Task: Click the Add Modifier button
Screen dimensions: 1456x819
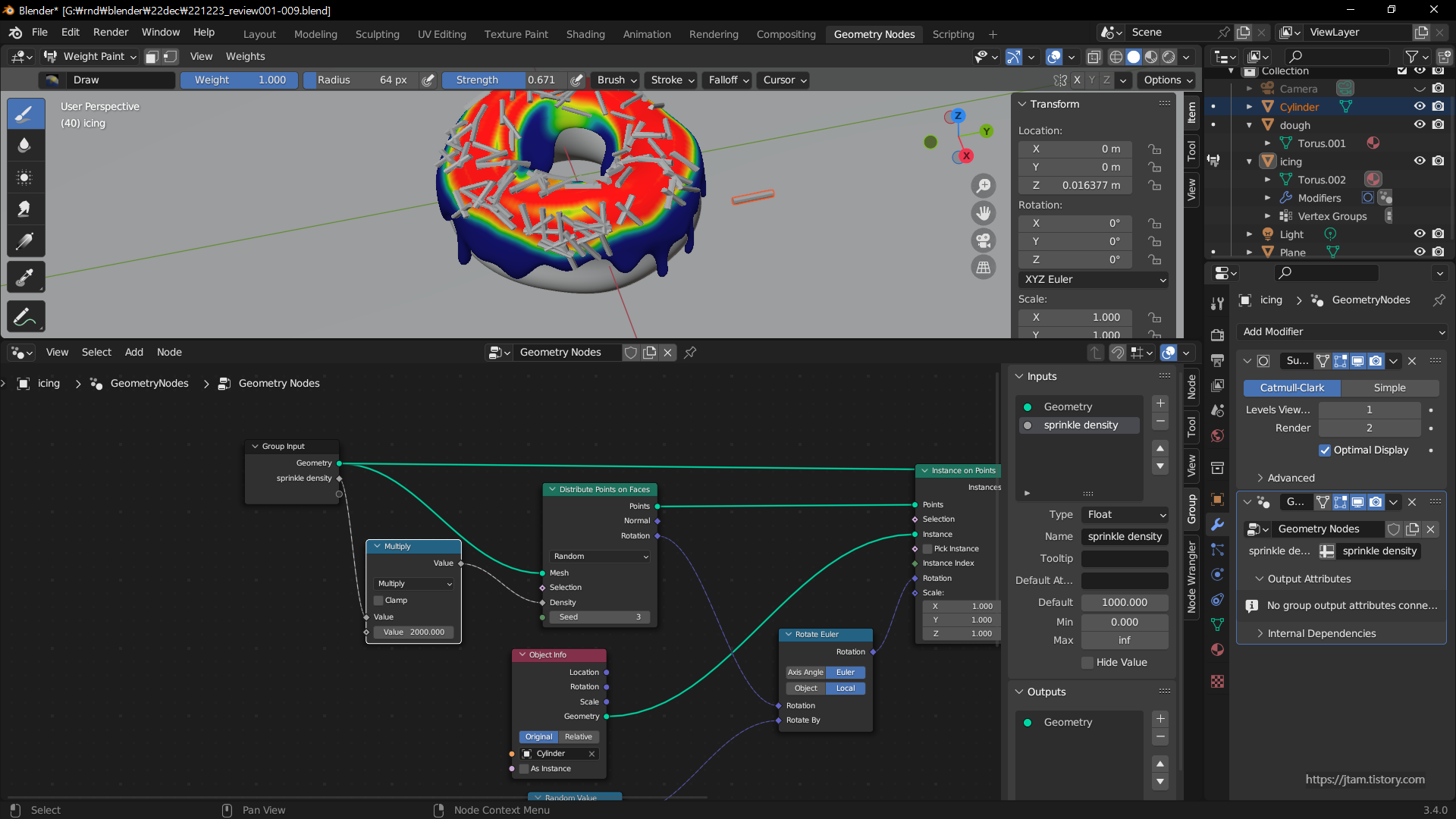Action: tap(1342, 331)
